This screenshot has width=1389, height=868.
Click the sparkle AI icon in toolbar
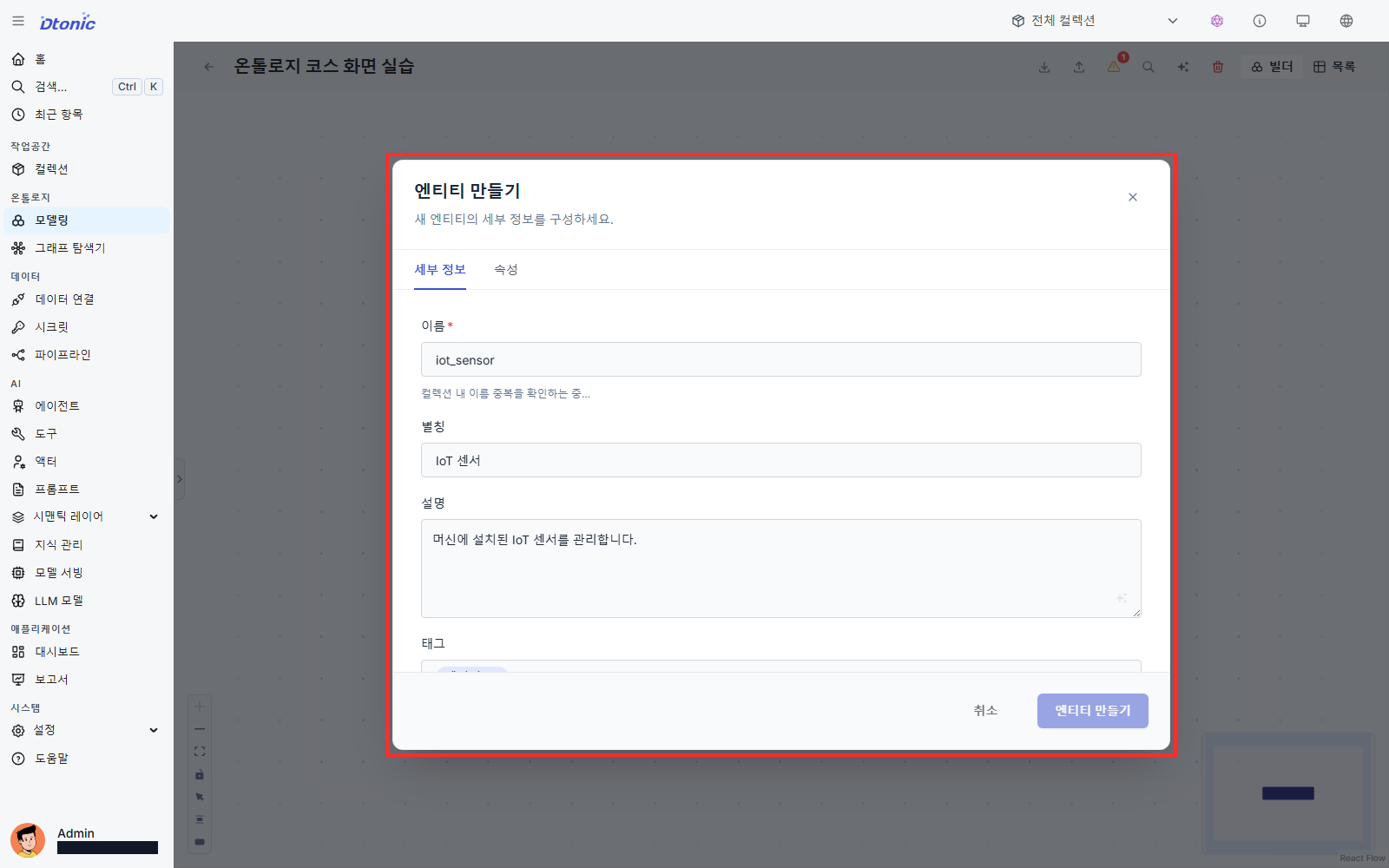click(1183, 67)
